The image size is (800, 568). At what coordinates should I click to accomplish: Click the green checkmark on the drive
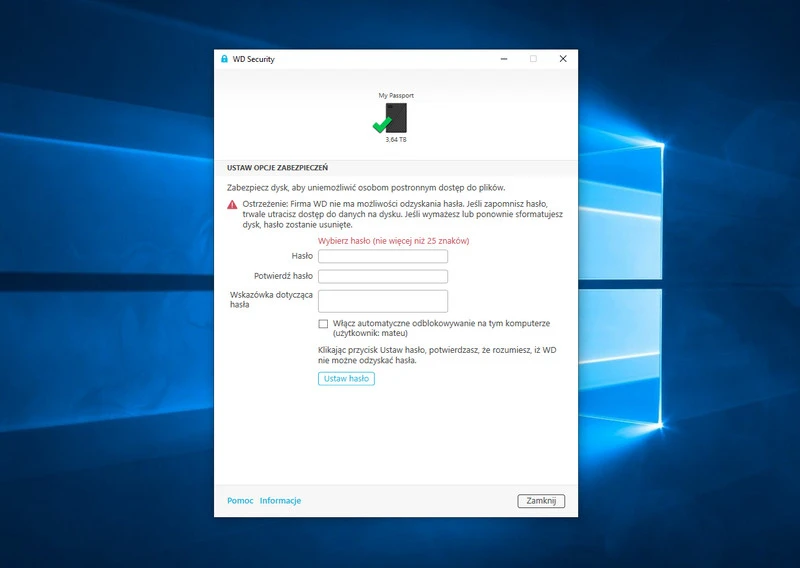(x=381, y=125)
